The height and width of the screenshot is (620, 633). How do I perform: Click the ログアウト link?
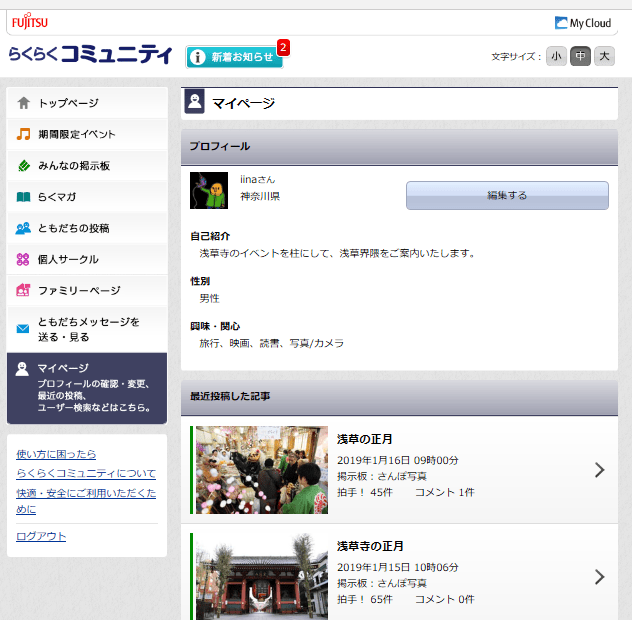pos(41,536)
